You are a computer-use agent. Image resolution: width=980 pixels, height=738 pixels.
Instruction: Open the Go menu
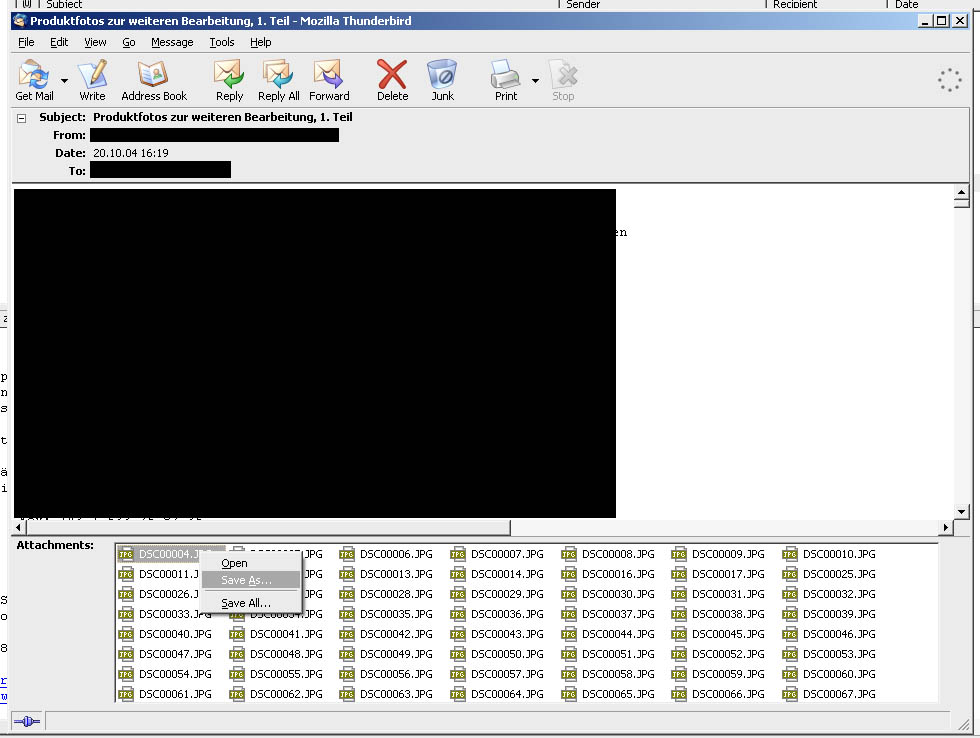(x=129, y=42)
